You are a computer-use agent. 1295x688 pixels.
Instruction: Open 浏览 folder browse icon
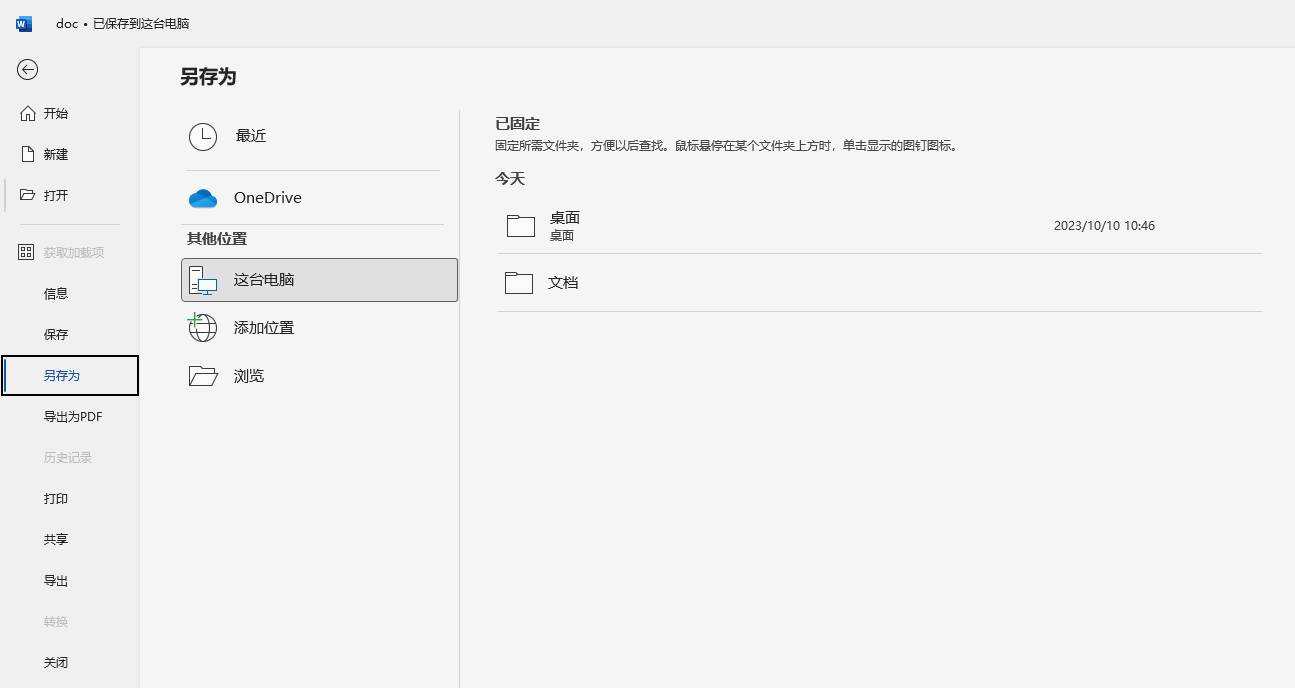pos(203,375)
